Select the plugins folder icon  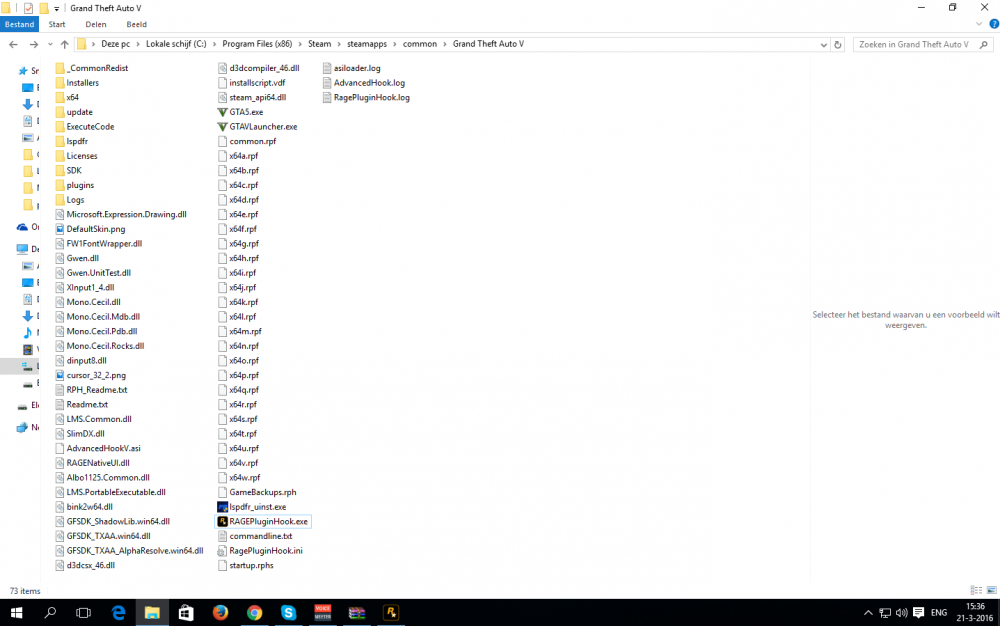60,186
